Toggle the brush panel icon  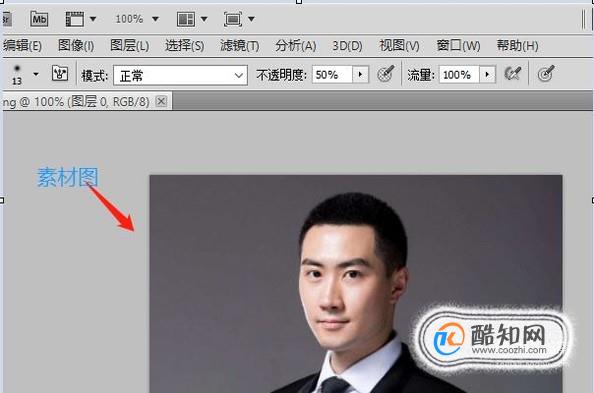(60, 74)
